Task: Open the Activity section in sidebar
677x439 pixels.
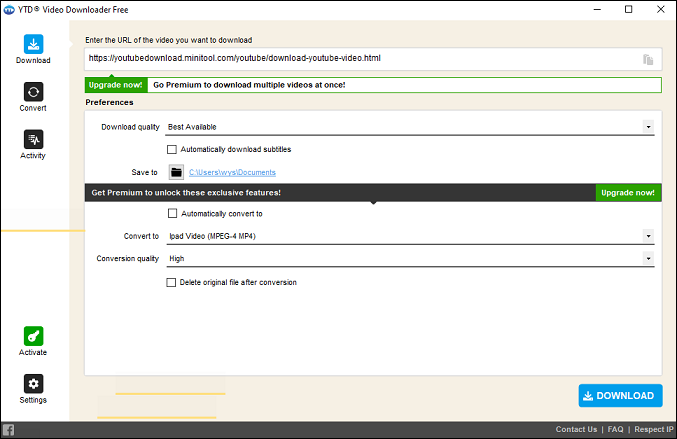Action: coord(33,145)
